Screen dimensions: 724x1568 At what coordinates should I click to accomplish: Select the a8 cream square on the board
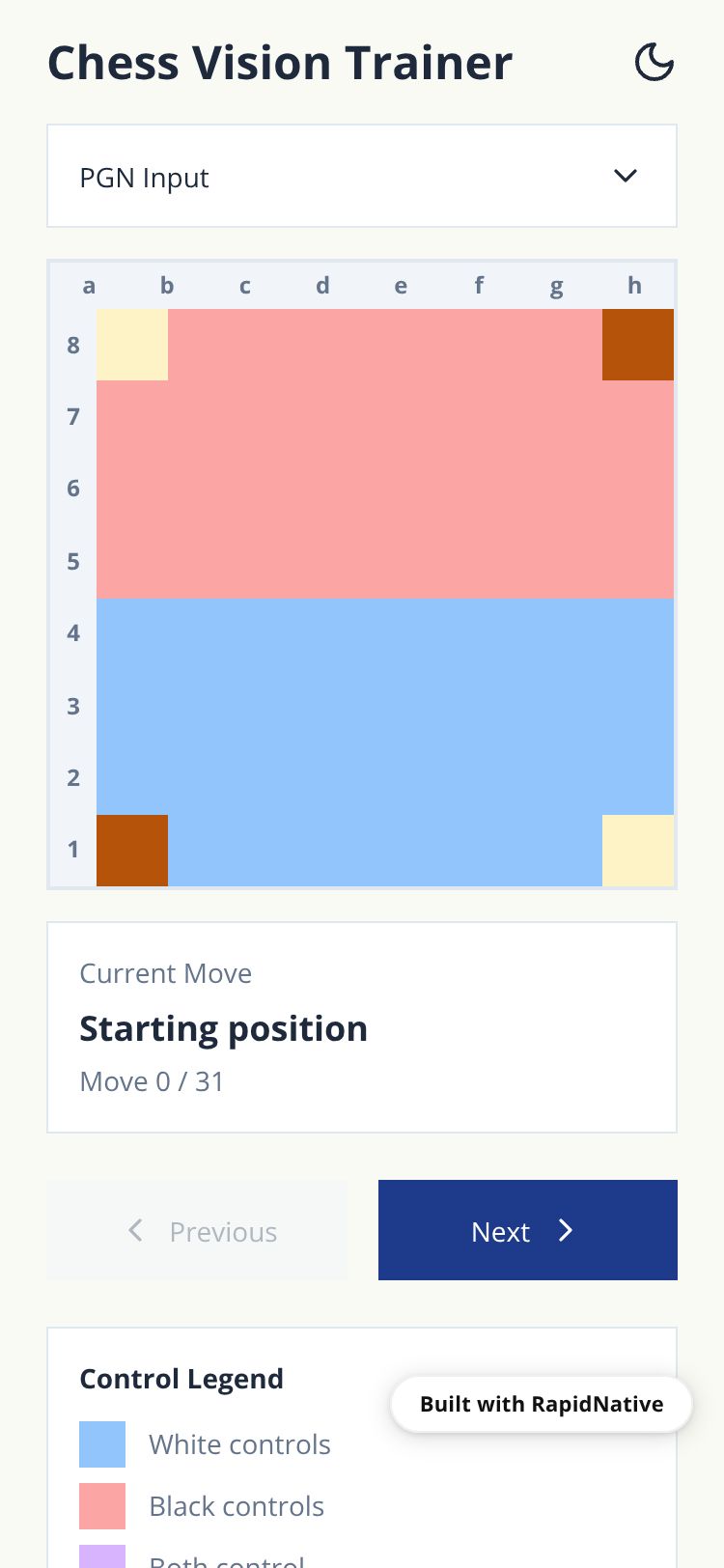point(132,345)
